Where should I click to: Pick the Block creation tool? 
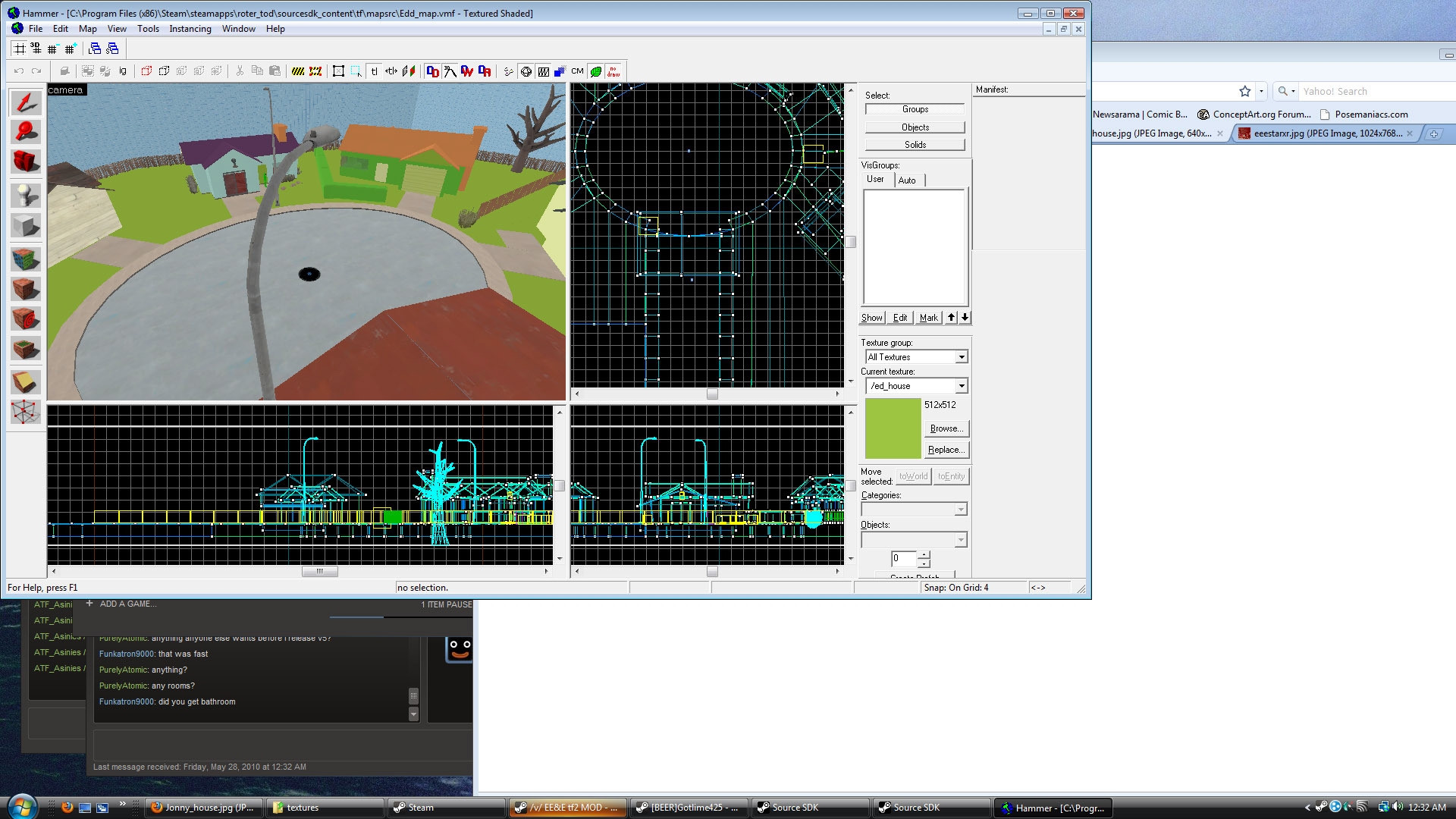26,226
